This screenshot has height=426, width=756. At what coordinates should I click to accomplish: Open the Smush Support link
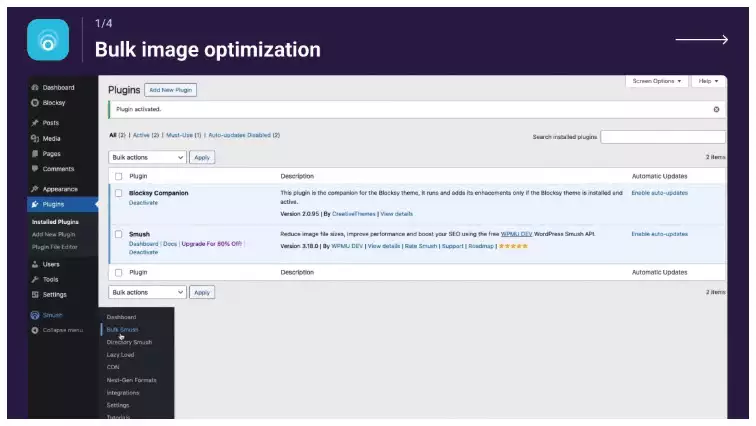coord(452,246)
